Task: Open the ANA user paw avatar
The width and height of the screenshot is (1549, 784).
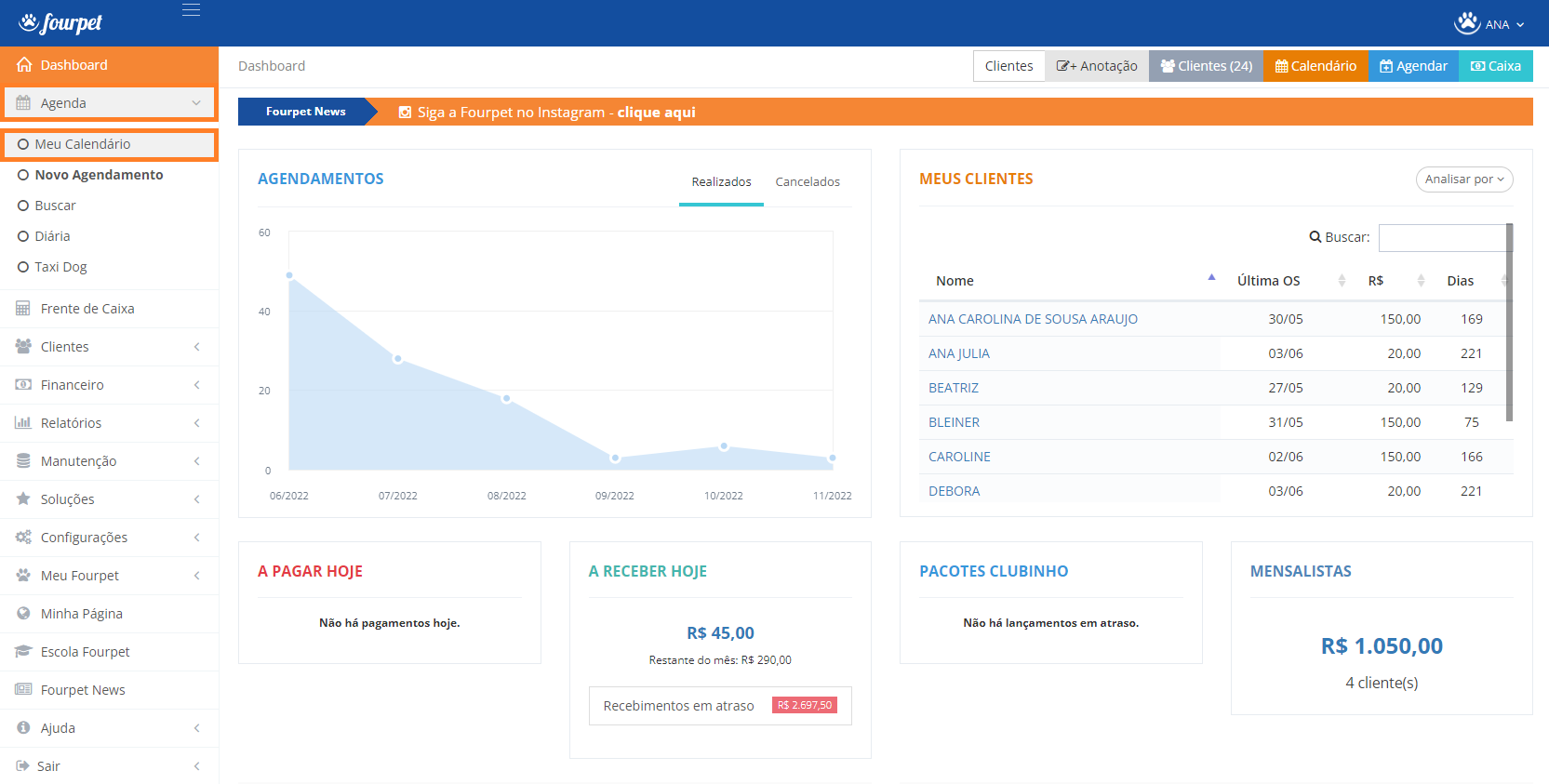Action: [x=1467, y=23]
